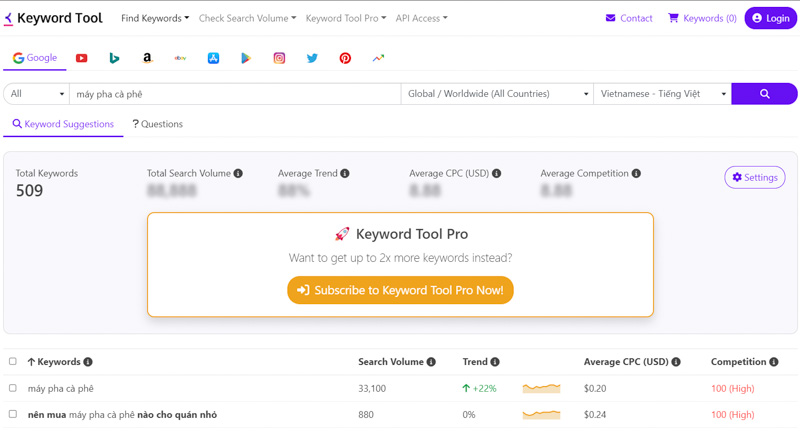Tick the select-all keywords header checkbox
Screen dimensions: 800x431
point(13,361)
